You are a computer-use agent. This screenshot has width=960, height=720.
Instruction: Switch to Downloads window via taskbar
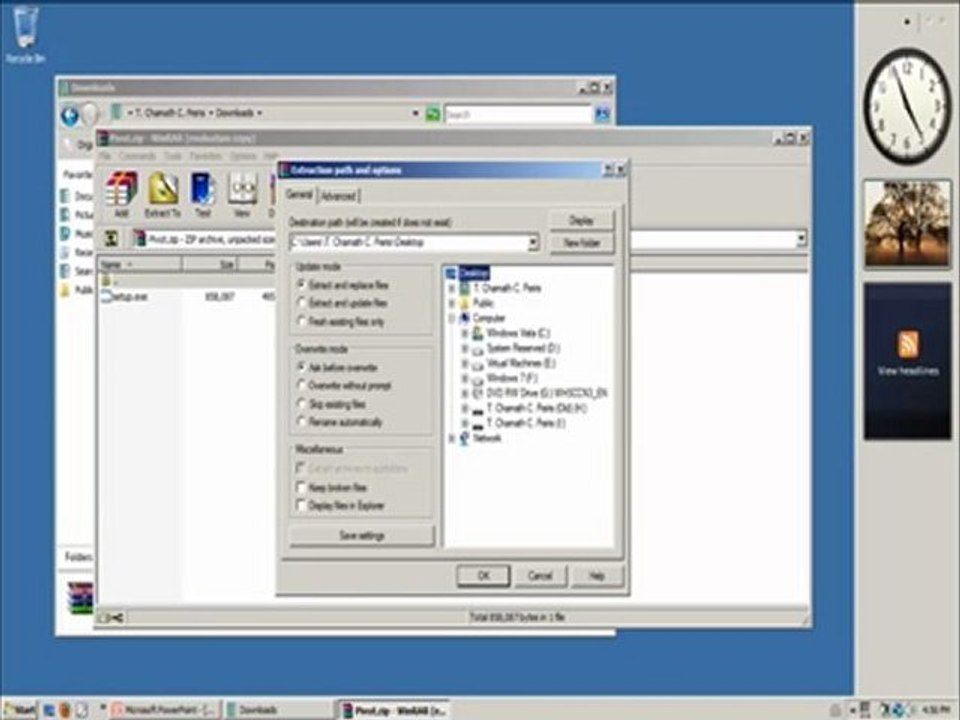coord(278,710)
